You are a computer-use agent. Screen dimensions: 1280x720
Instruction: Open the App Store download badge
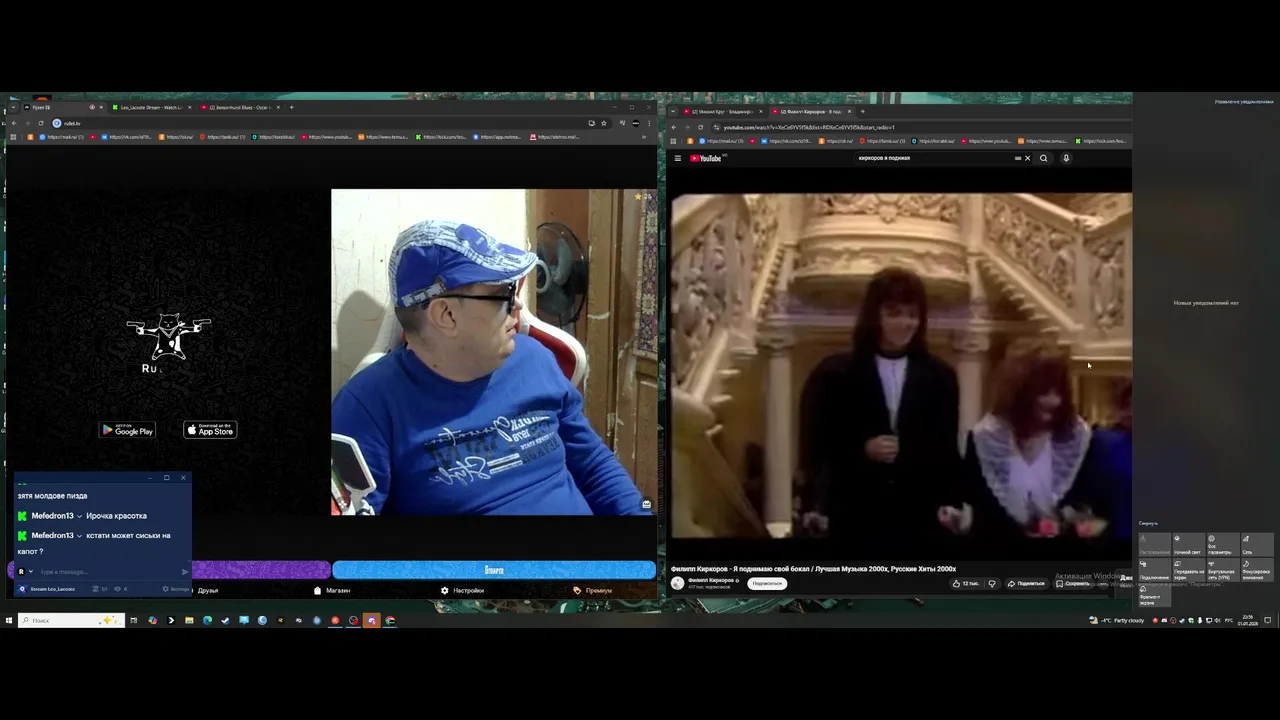(x=210, y=430)
